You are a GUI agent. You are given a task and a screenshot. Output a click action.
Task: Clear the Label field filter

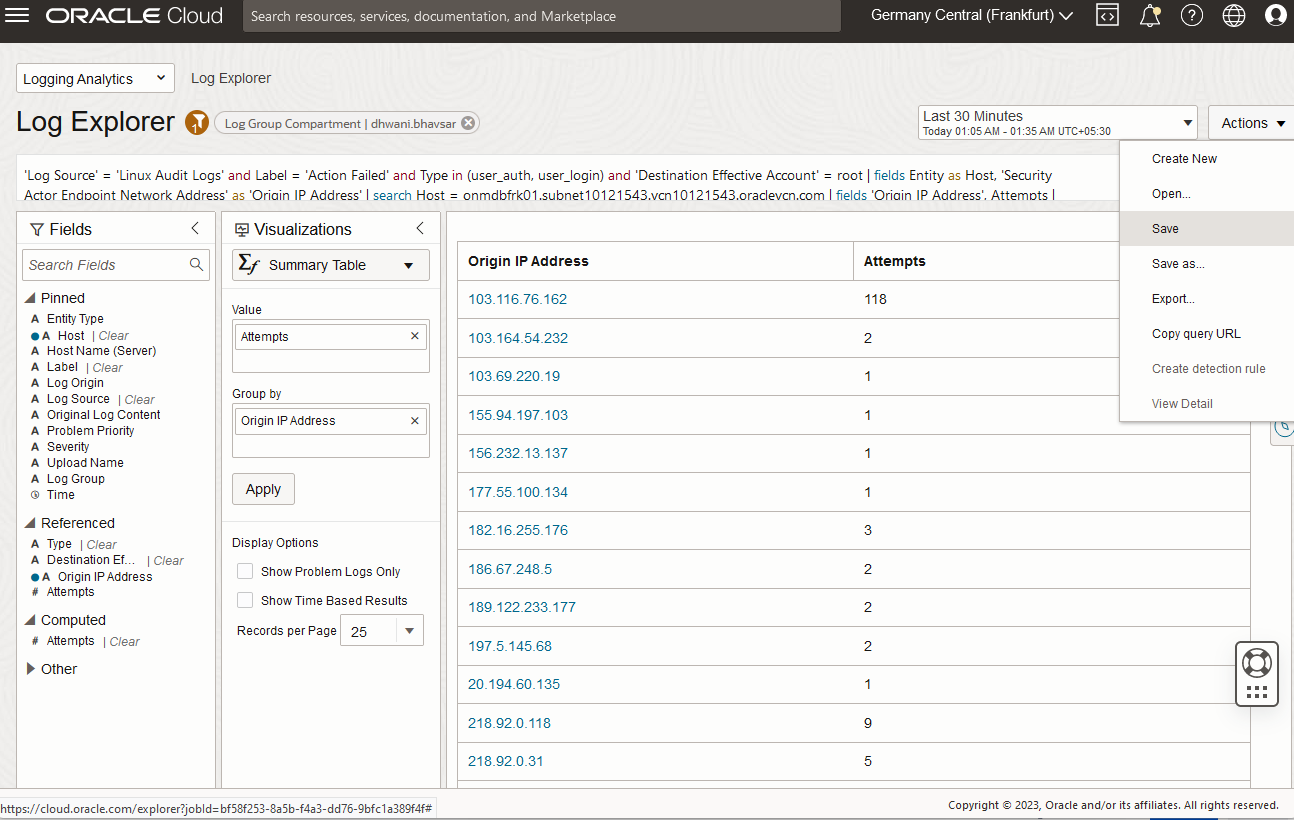click(108, 368)
